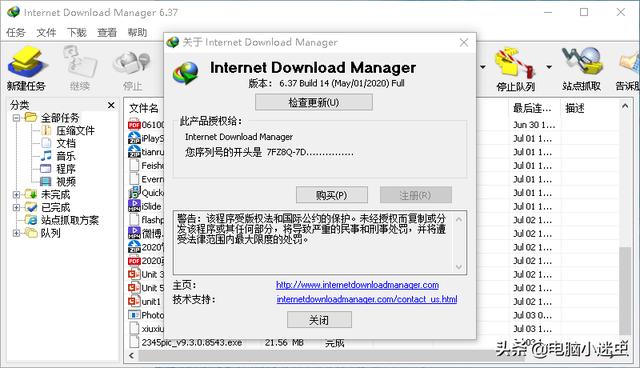The image size is (640, 368).
Task: Click left arrow of horizontal scrollbar
Action: [x=131, y=356]
